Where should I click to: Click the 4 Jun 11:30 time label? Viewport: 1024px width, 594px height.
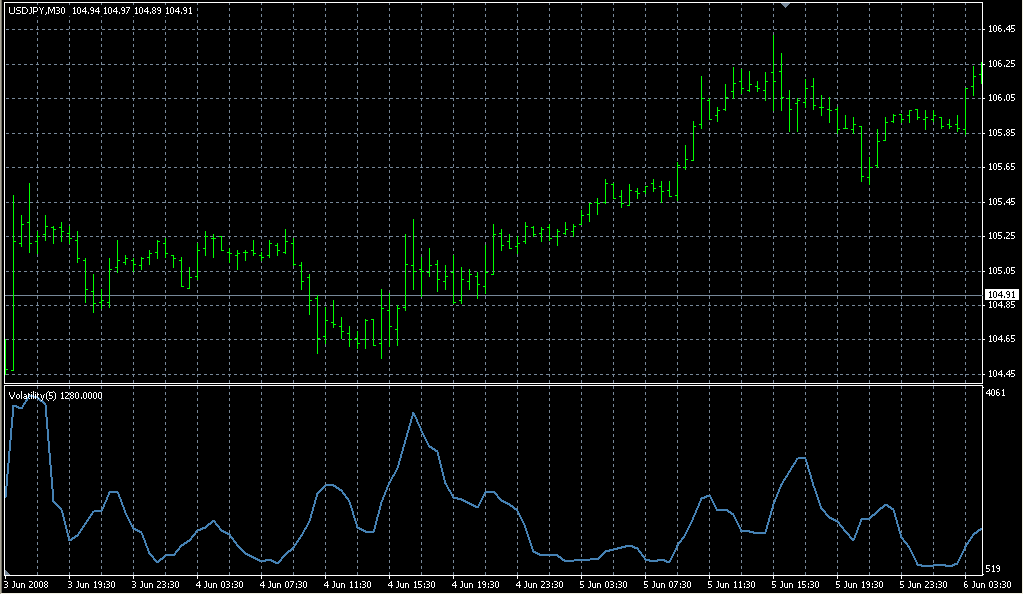click(347, 585)
